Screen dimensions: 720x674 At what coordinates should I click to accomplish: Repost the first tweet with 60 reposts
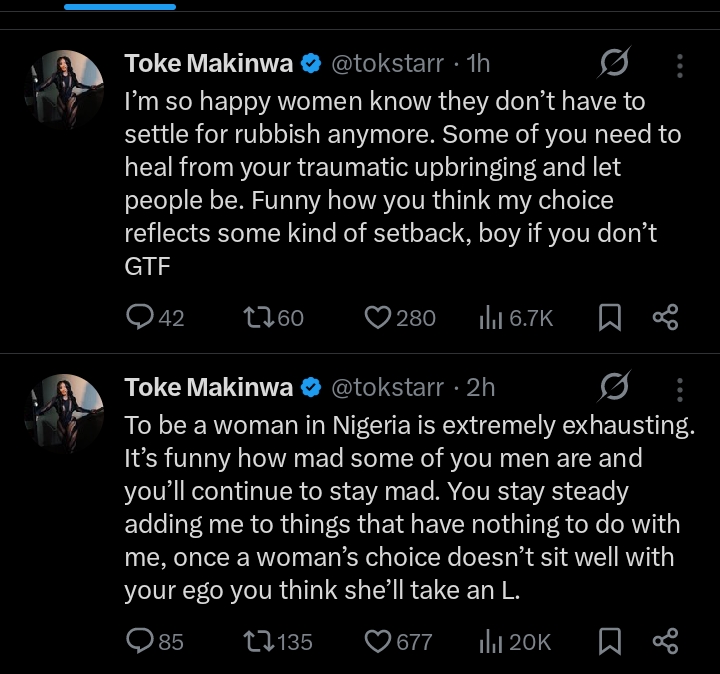click(x=257, y=318)
